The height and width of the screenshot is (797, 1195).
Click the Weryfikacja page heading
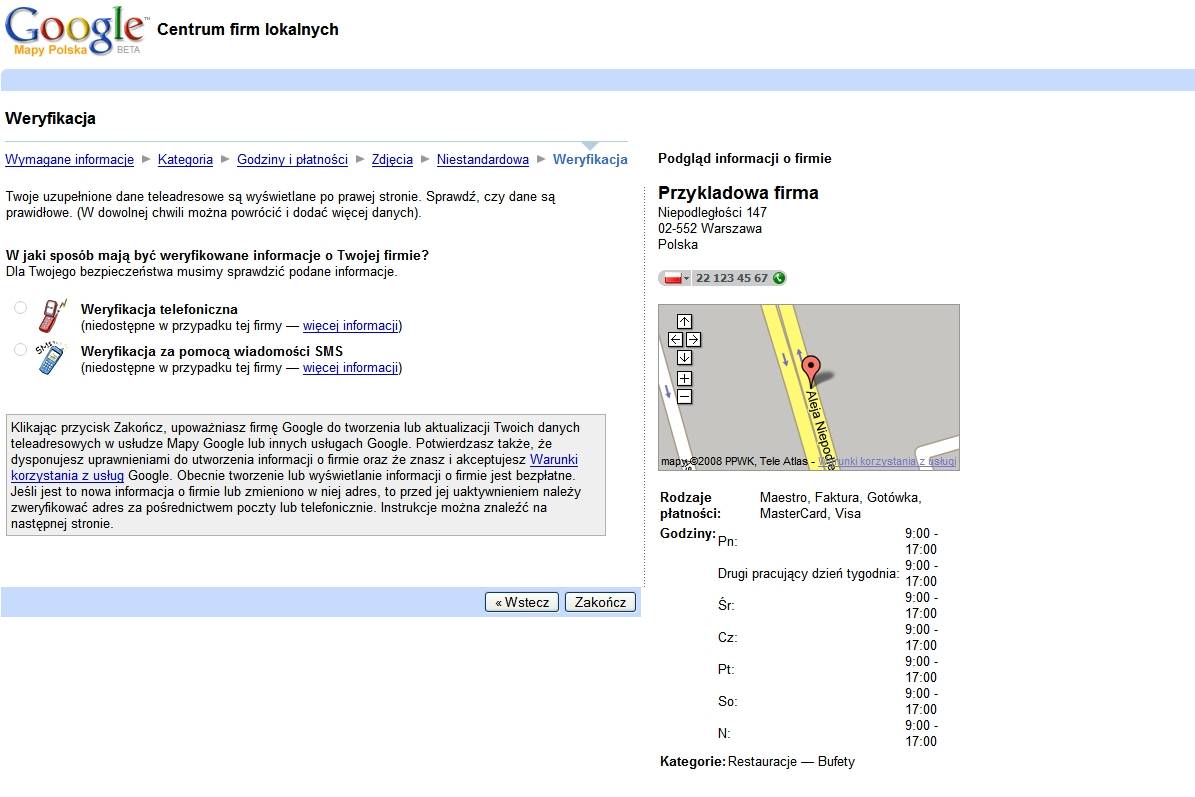50,118
